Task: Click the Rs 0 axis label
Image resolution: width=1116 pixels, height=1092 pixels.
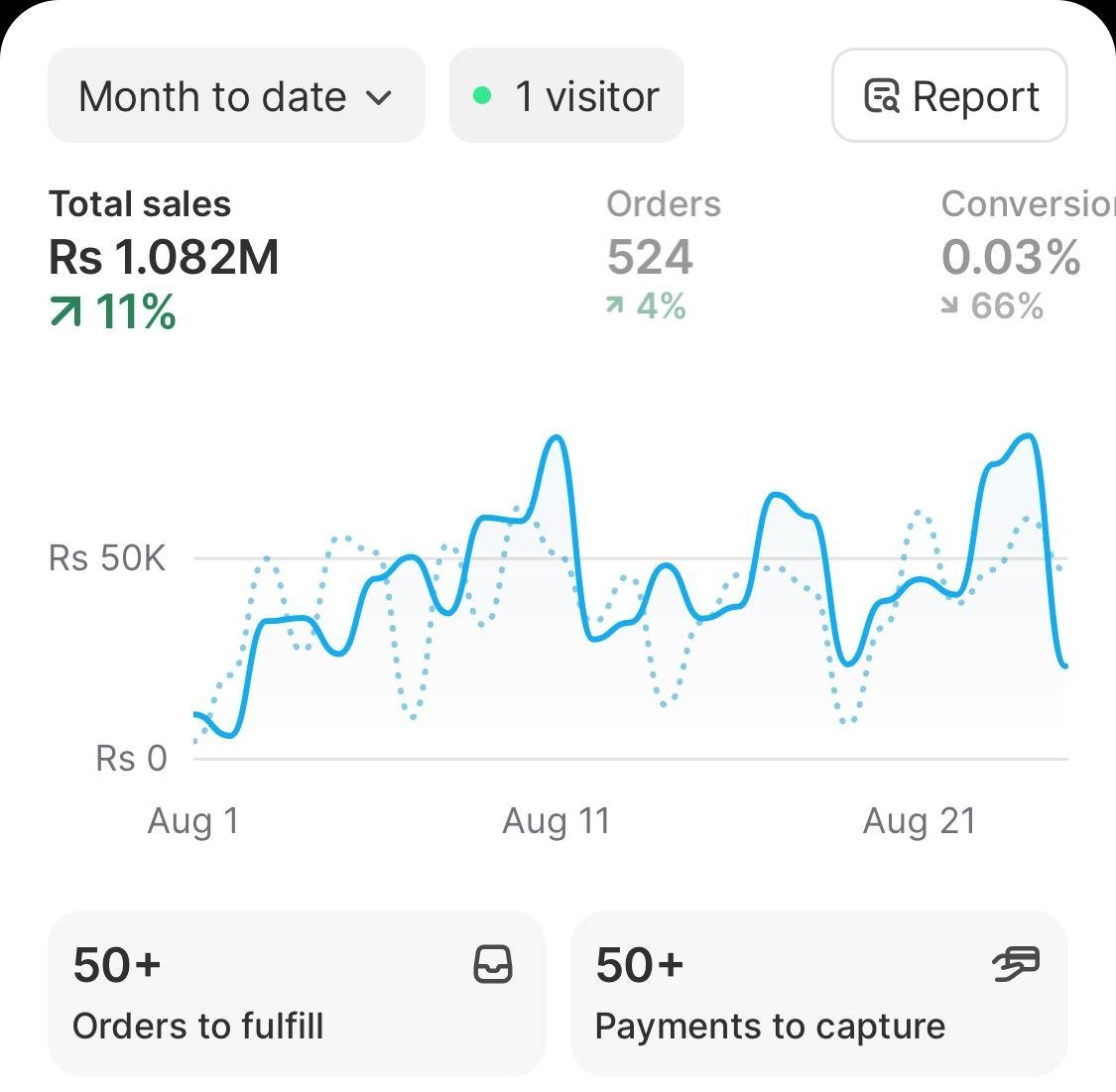Action: 131,759
